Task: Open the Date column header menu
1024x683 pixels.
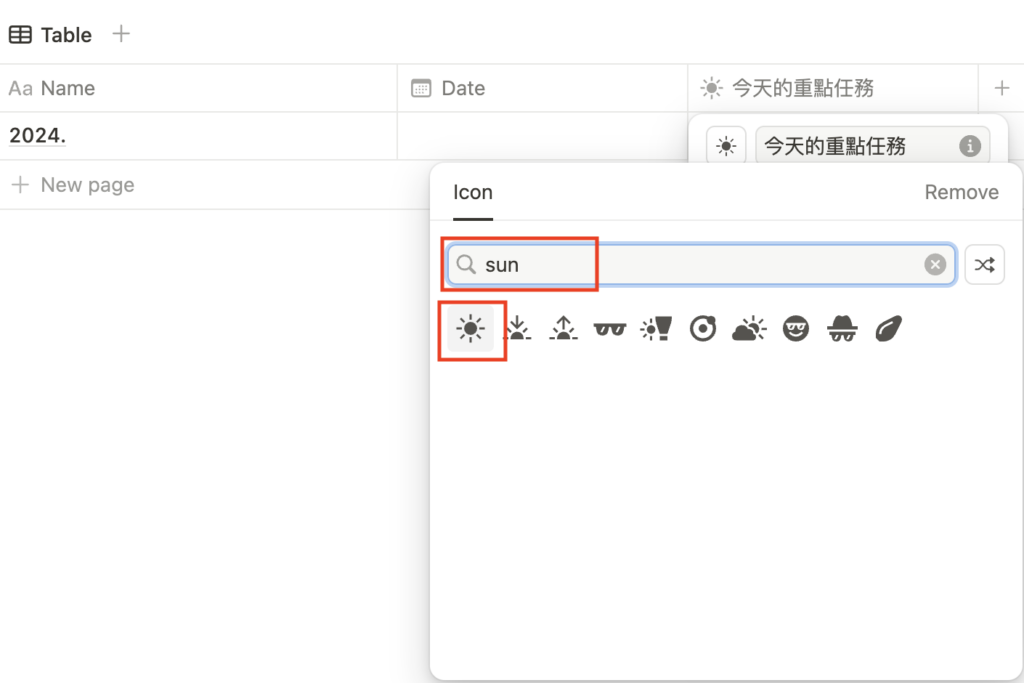Action: (x=463, y=88)
